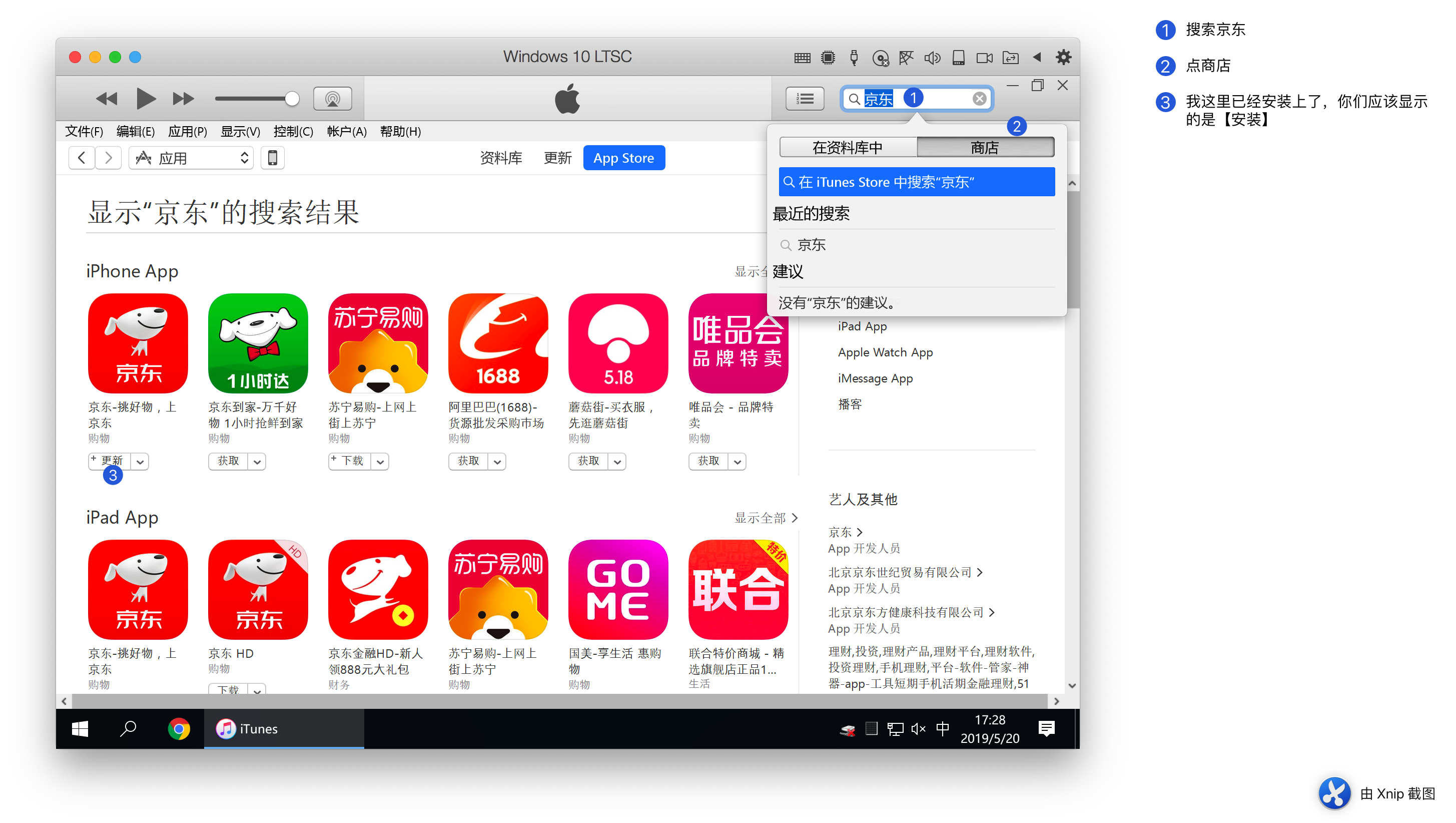Filter results by 播客

click(850, 404)
